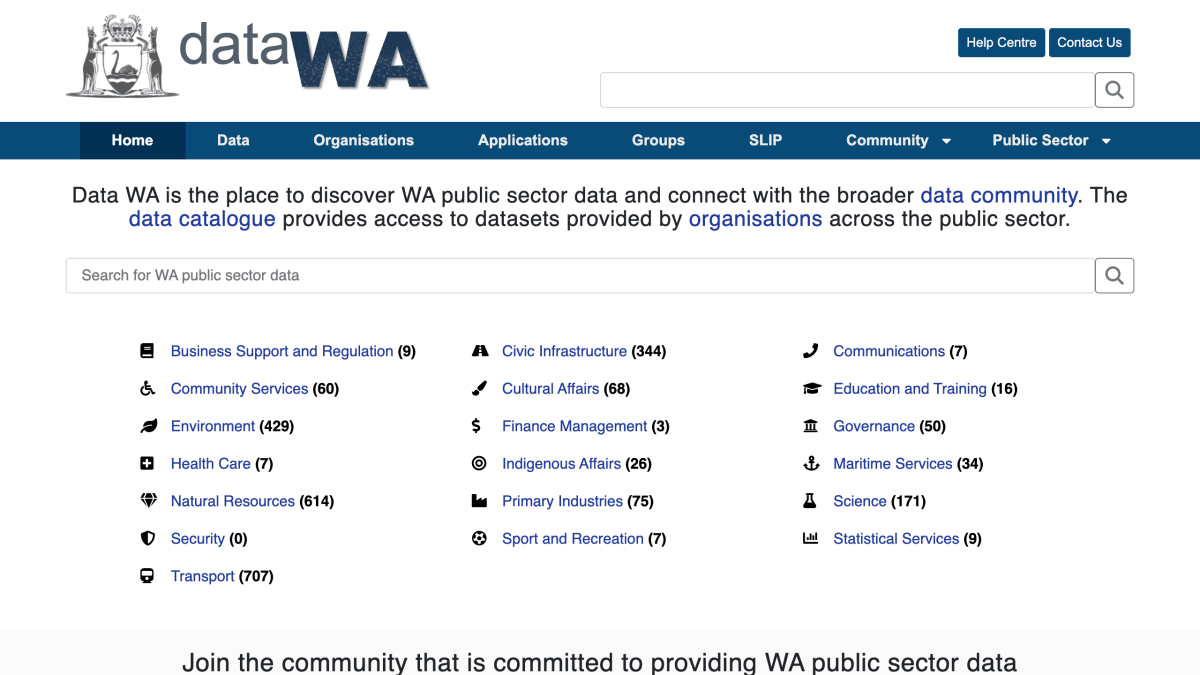1200x675 pixels.
Task: Click the phone icon beside Communications
Action: pos(811,351)
